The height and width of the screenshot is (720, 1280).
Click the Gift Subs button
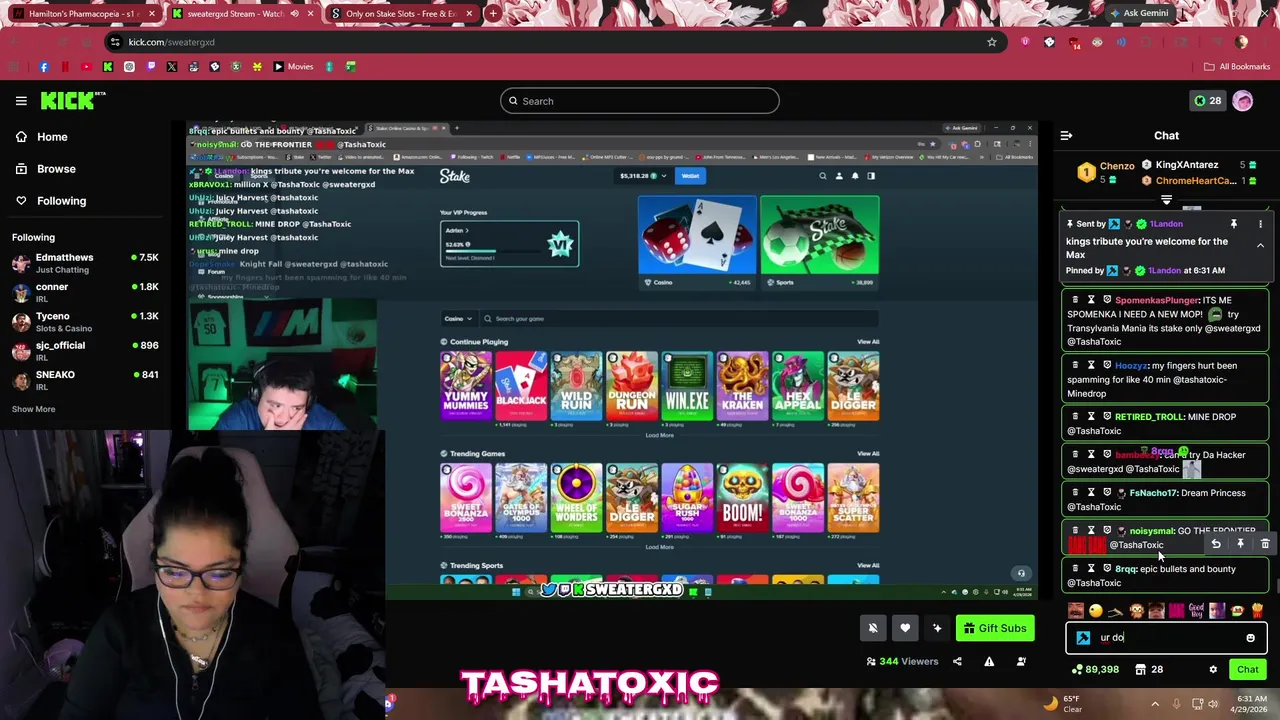(x=993, y=628)
